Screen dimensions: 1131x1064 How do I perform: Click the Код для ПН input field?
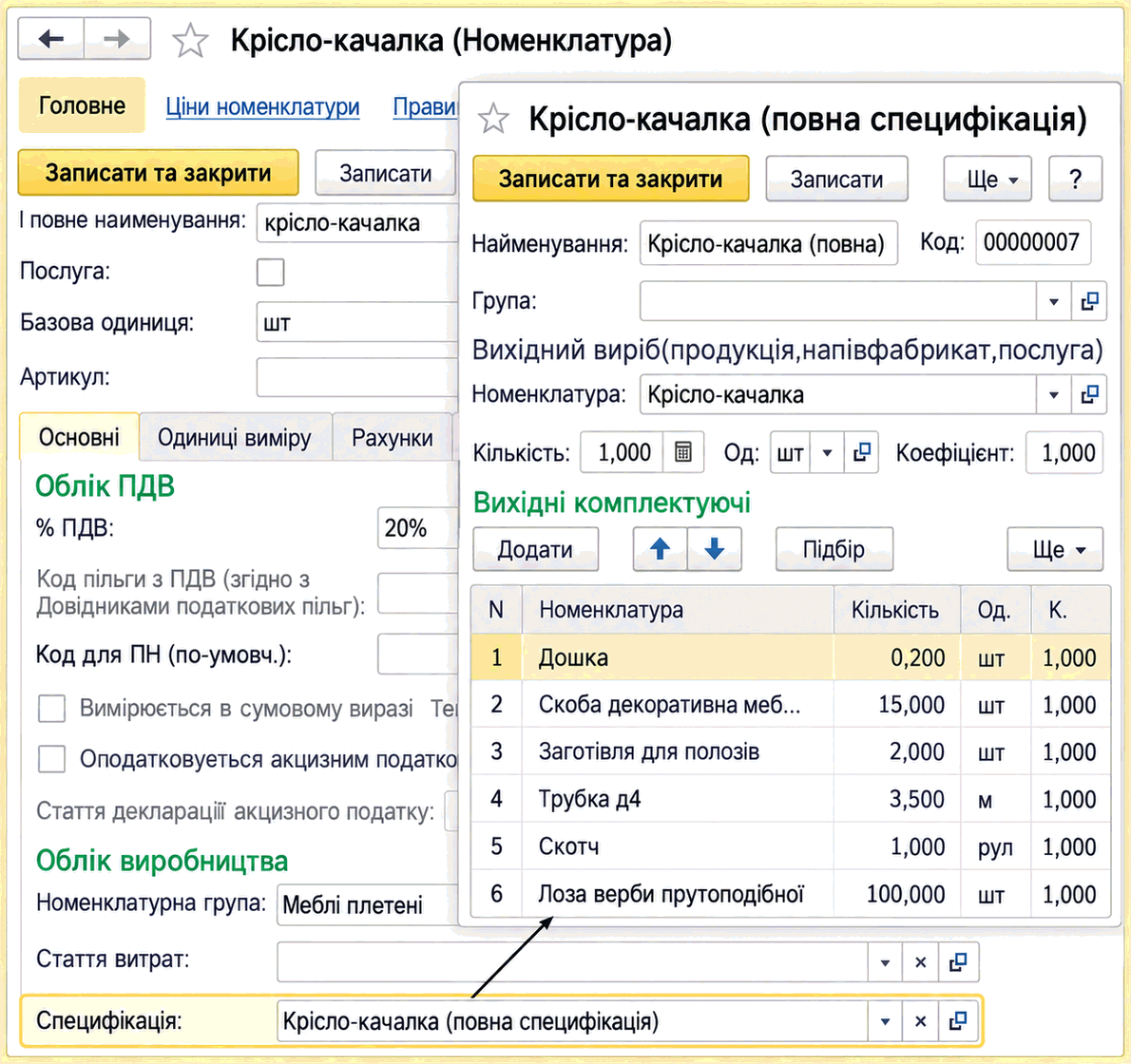pyautogui.click(x=417, y=654)
